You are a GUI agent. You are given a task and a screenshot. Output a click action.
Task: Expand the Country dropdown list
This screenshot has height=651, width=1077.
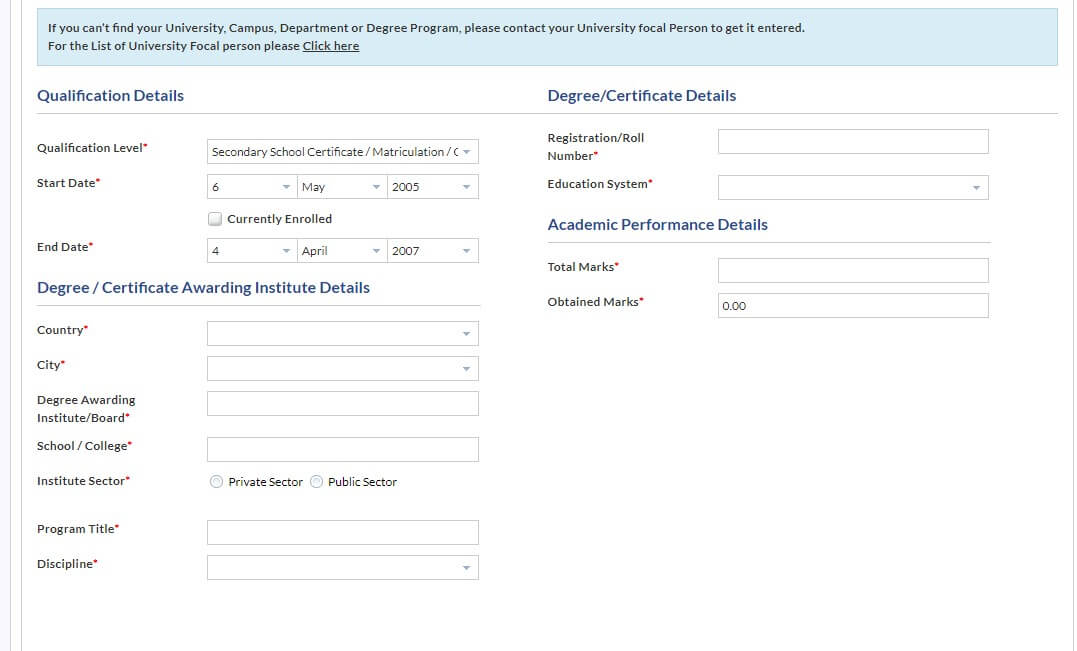342,334
